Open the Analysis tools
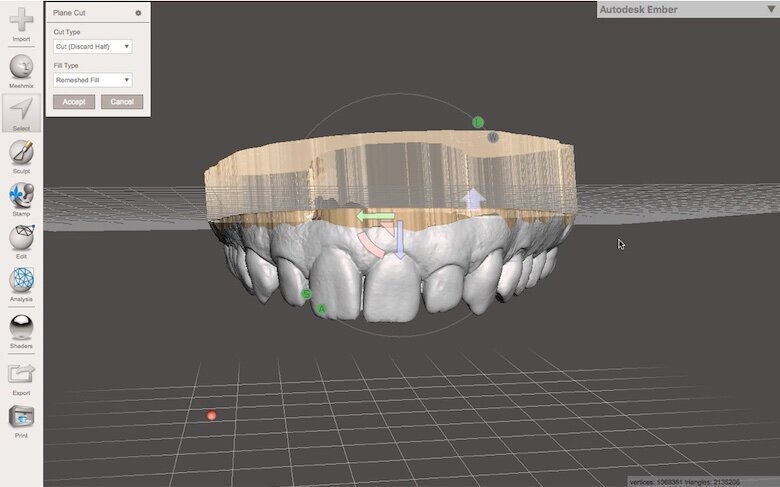The width and height of the screenshot is (780, 487). (x=21, y=285)
